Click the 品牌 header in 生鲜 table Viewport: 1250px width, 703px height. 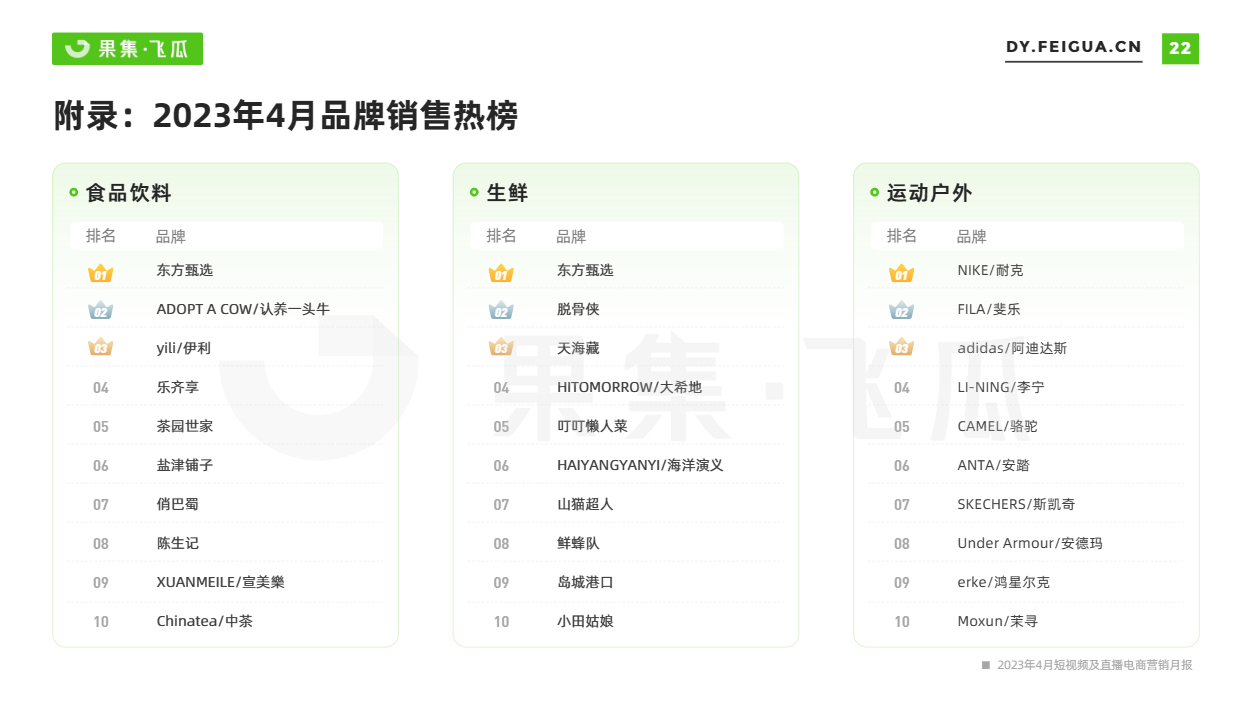pyautogui.click(x=572, y=236)
